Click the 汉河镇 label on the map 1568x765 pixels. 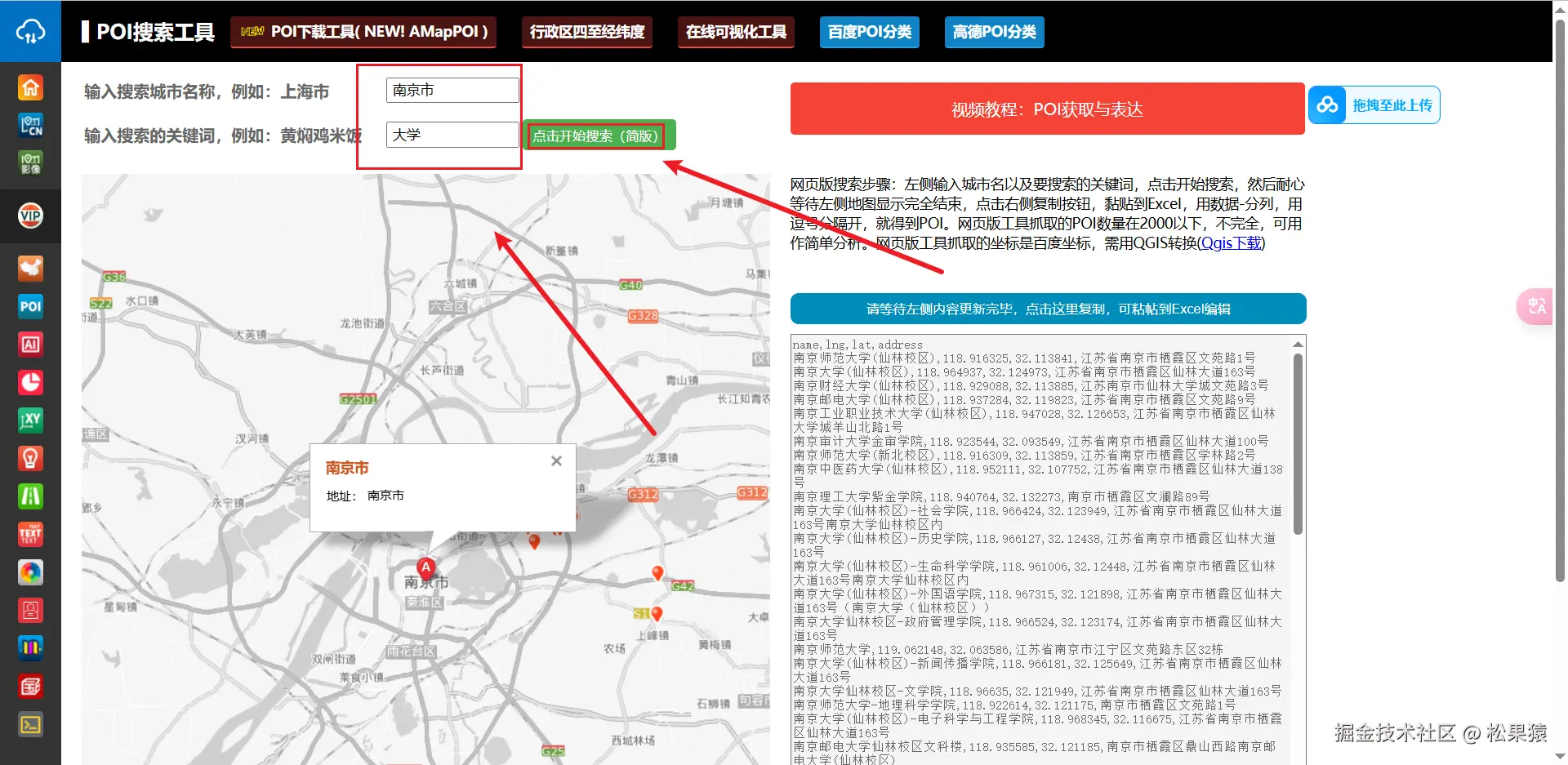(252, 438)
